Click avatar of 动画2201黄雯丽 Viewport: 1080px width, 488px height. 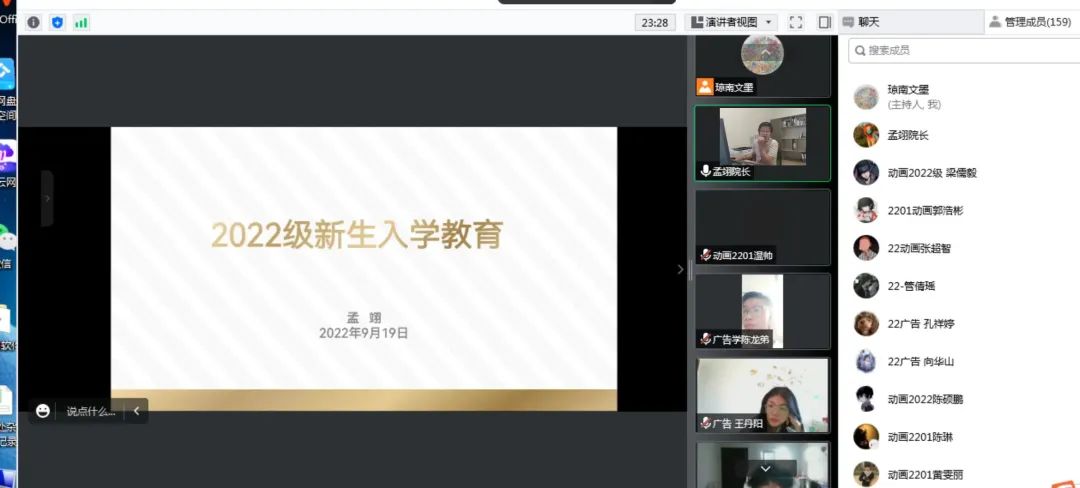point(866,474)
